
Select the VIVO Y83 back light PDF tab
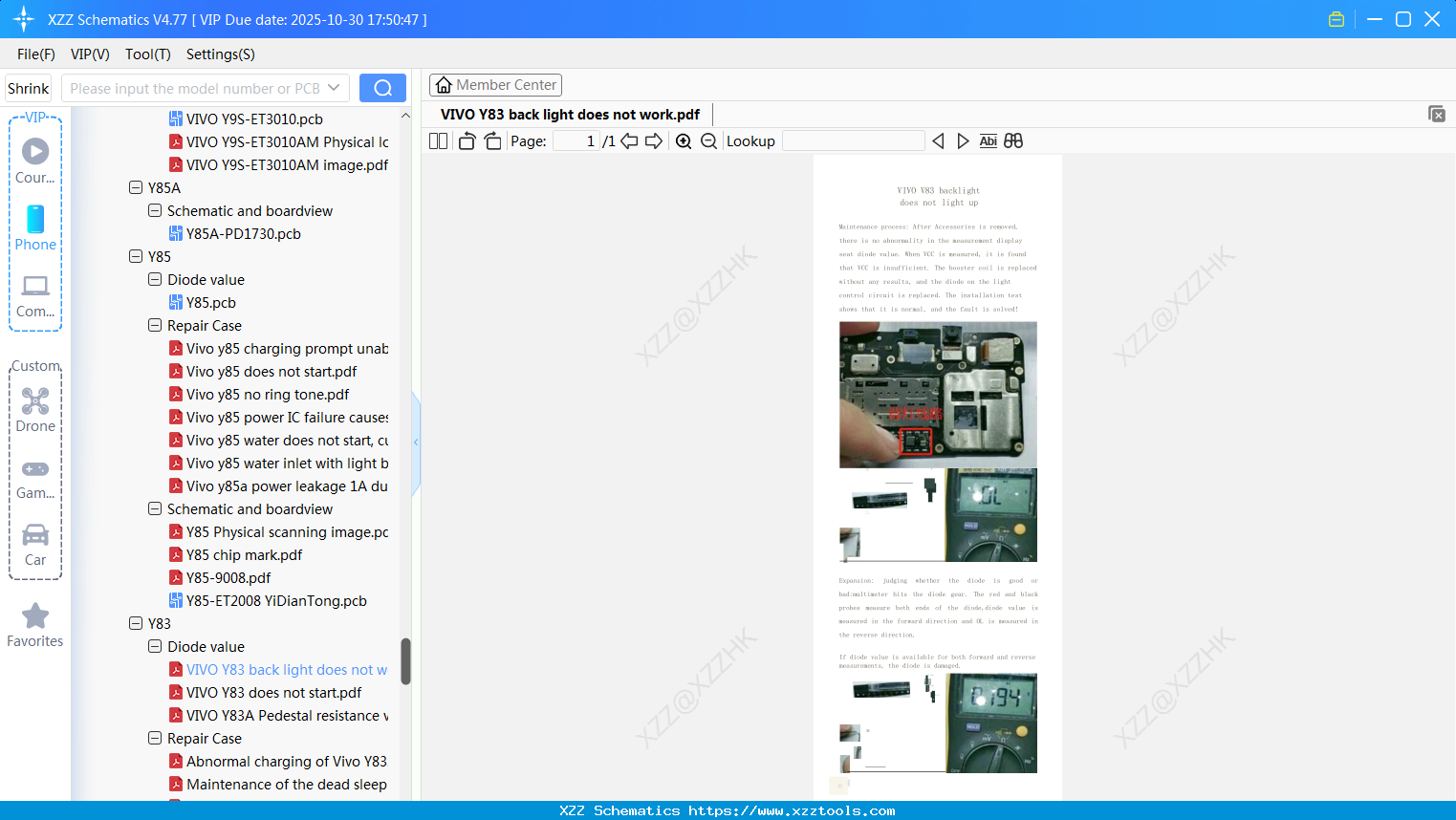click(570, 115)
